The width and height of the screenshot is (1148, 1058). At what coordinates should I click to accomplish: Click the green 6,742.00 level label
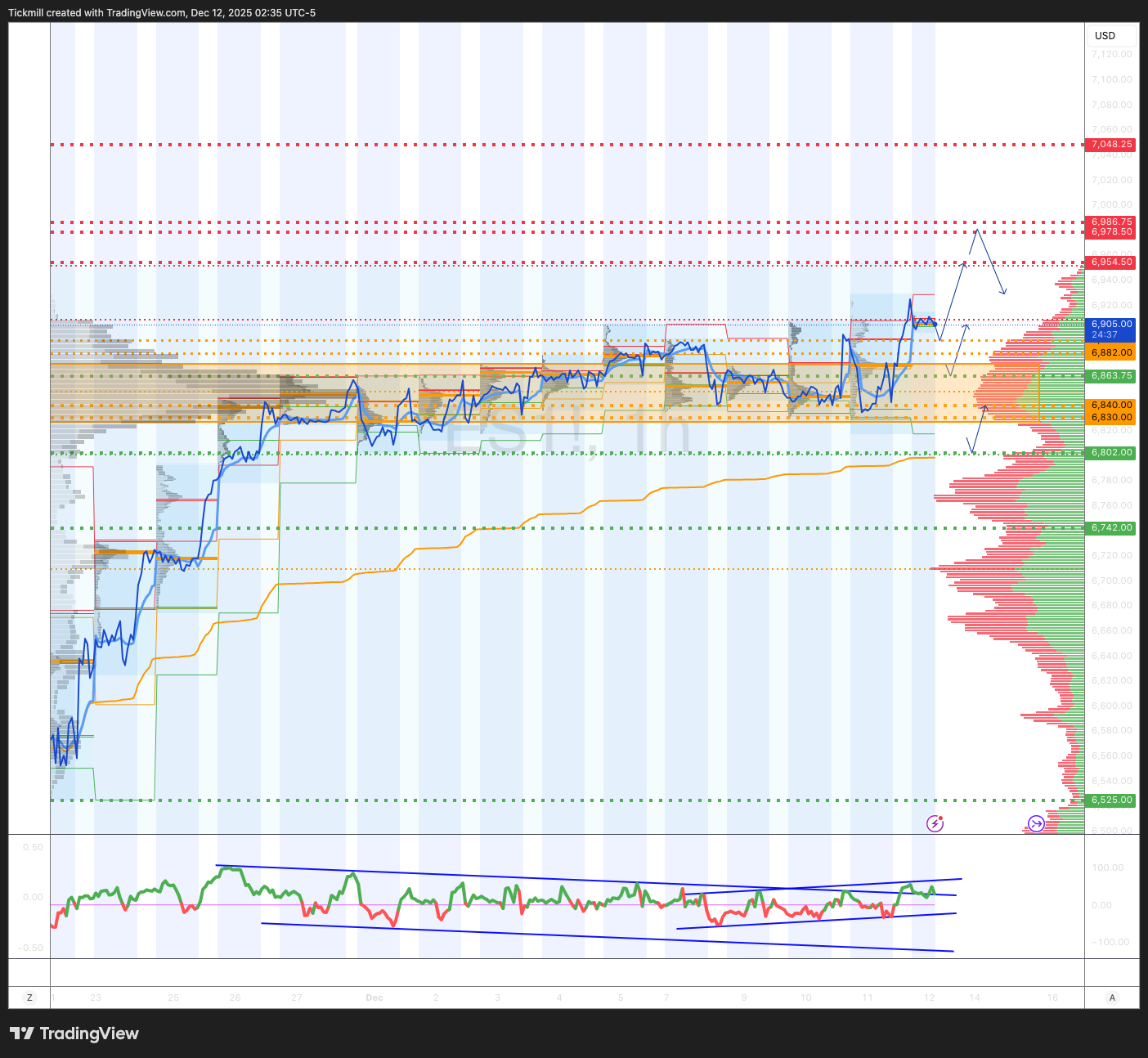coord(1111,528)
